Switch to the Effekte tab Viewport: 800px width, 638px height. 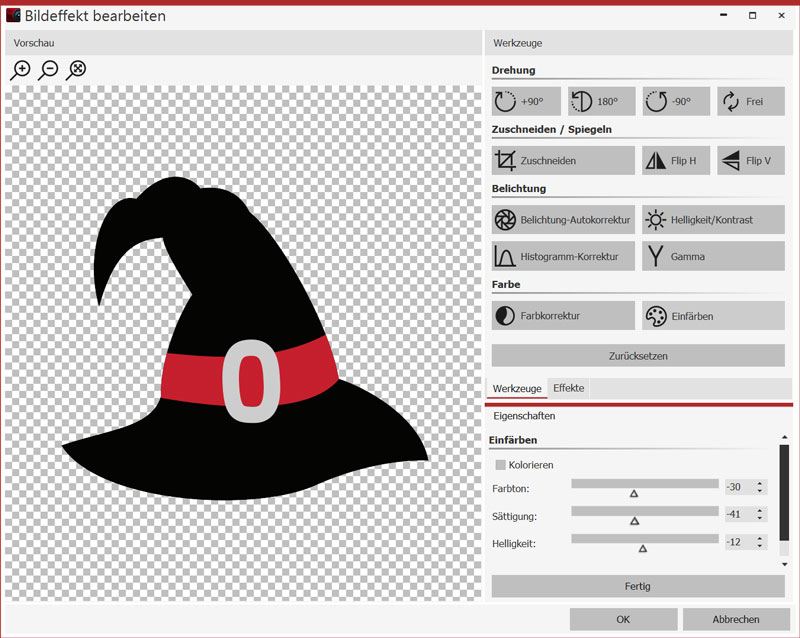(x=569, y=388)
